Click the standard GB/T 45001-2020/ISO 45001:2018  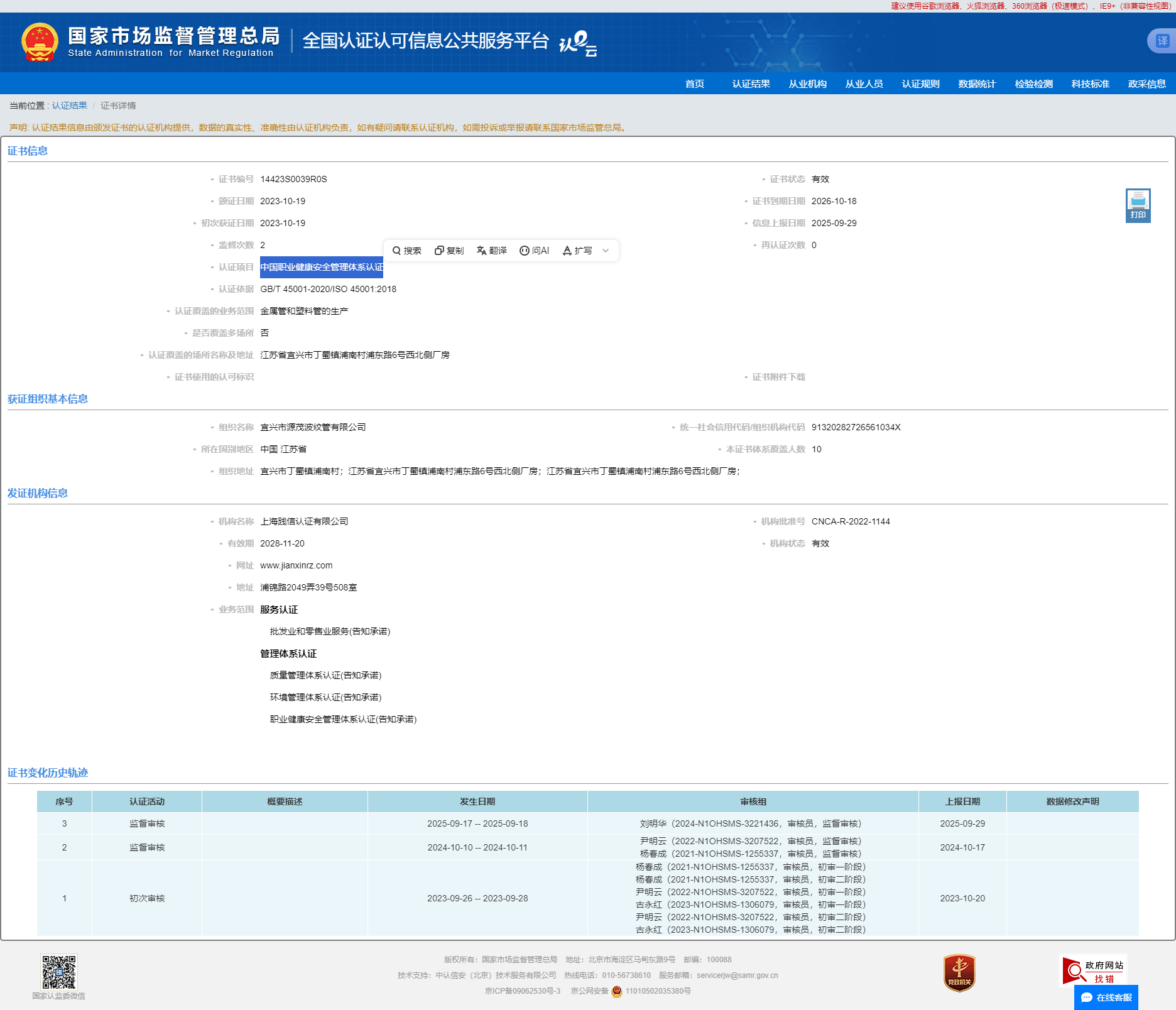coord(328,289)
